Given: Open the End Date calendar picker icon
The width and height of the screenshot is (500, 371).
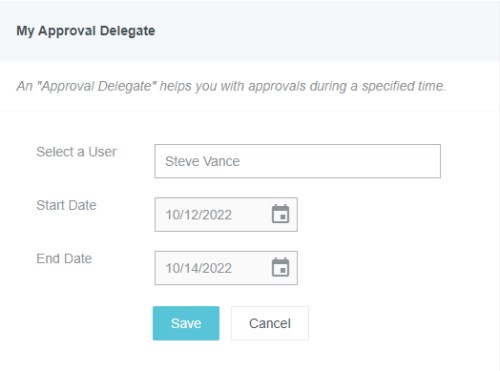Looking at the screenshot, I should 280,267.
